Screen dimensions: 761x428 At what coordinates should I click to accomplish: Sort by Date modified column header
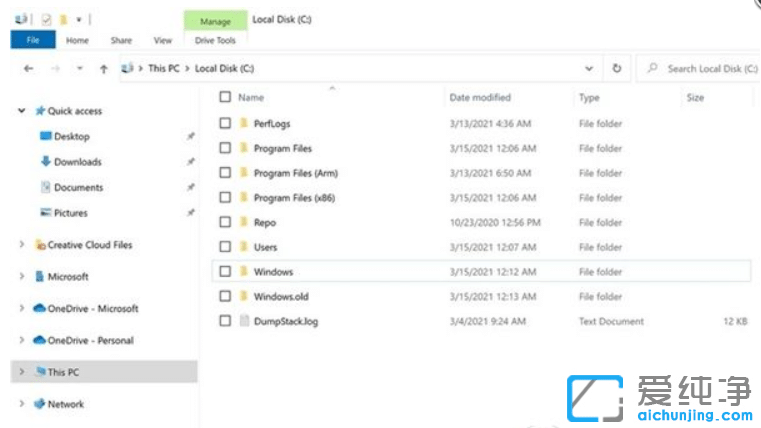point(480,97)
